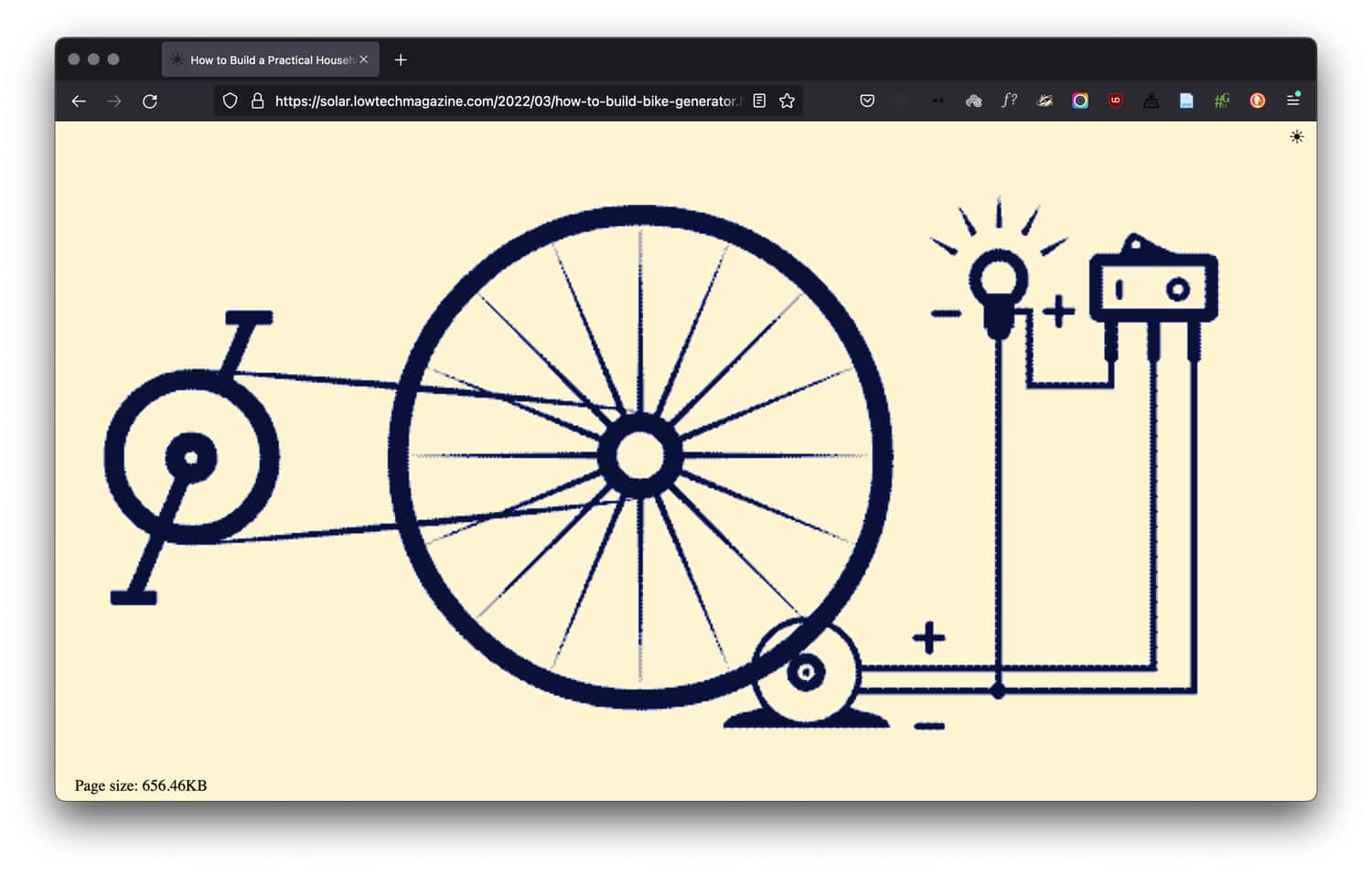
Task: Close the 'How to Build' tab
Action: pos(364,59)
